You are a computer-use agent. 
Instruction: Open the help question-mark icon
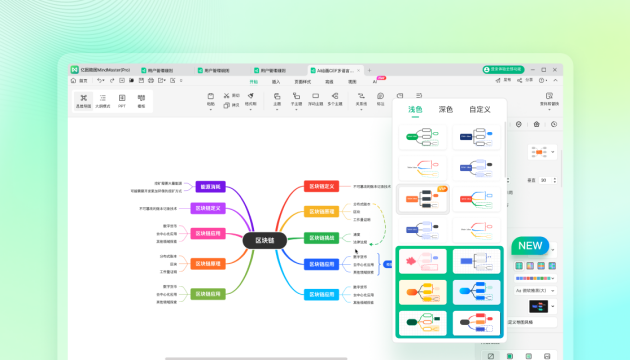541,80
